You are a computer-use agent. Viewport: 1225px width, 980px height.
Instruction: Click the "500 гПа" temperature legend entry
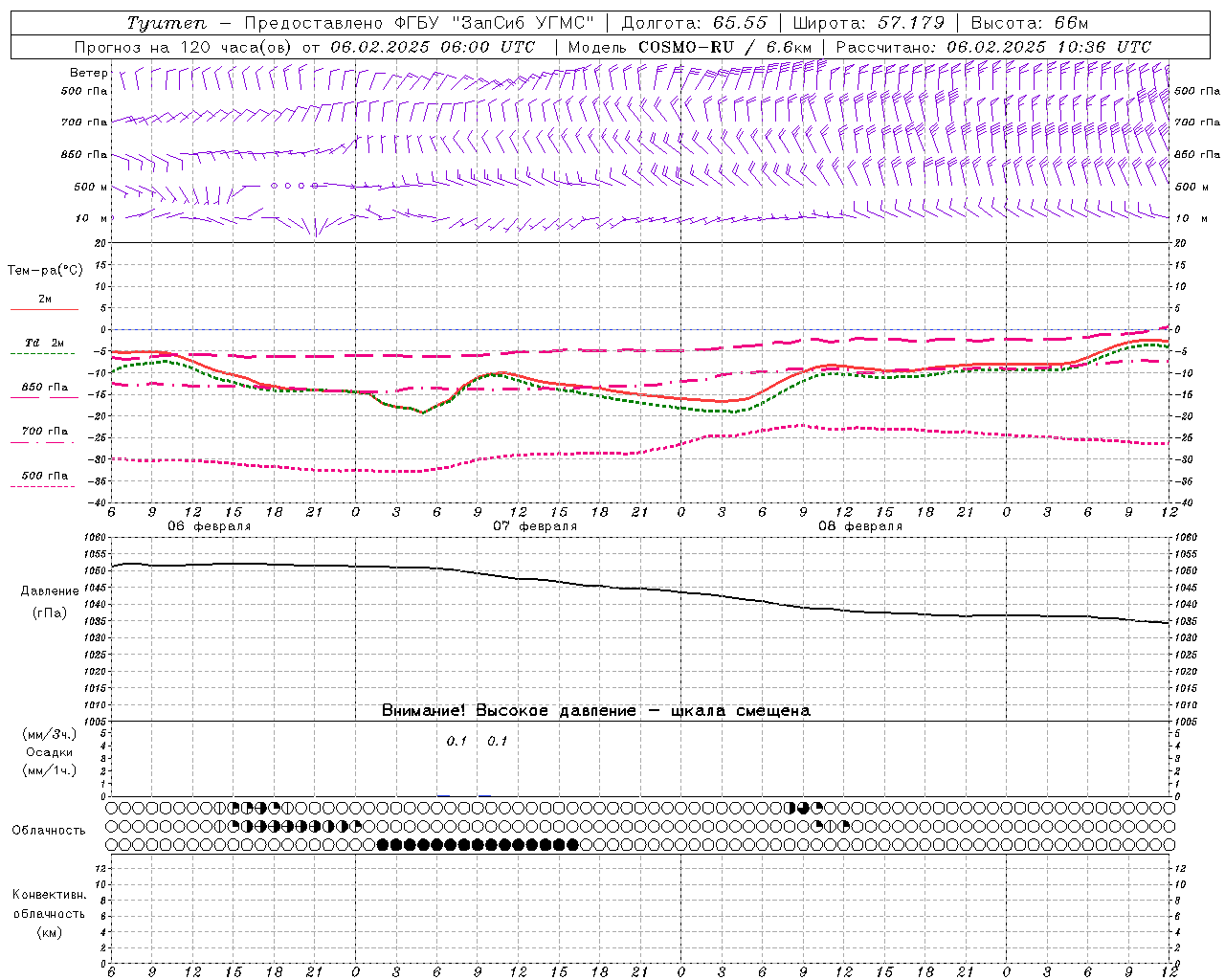click(44, 476)
